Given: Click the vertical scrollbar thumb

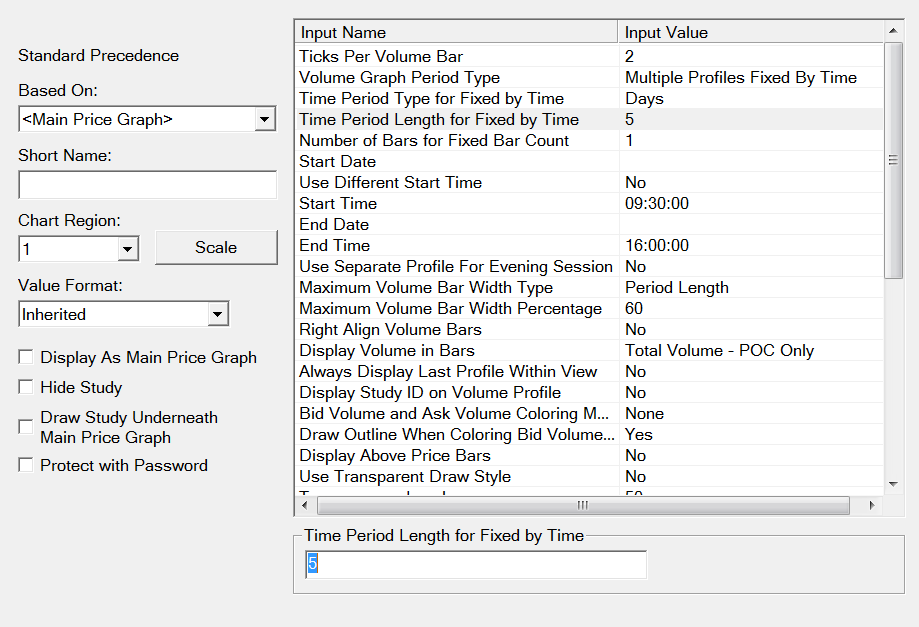Looking at the screenshot, I should click(893, 160).
